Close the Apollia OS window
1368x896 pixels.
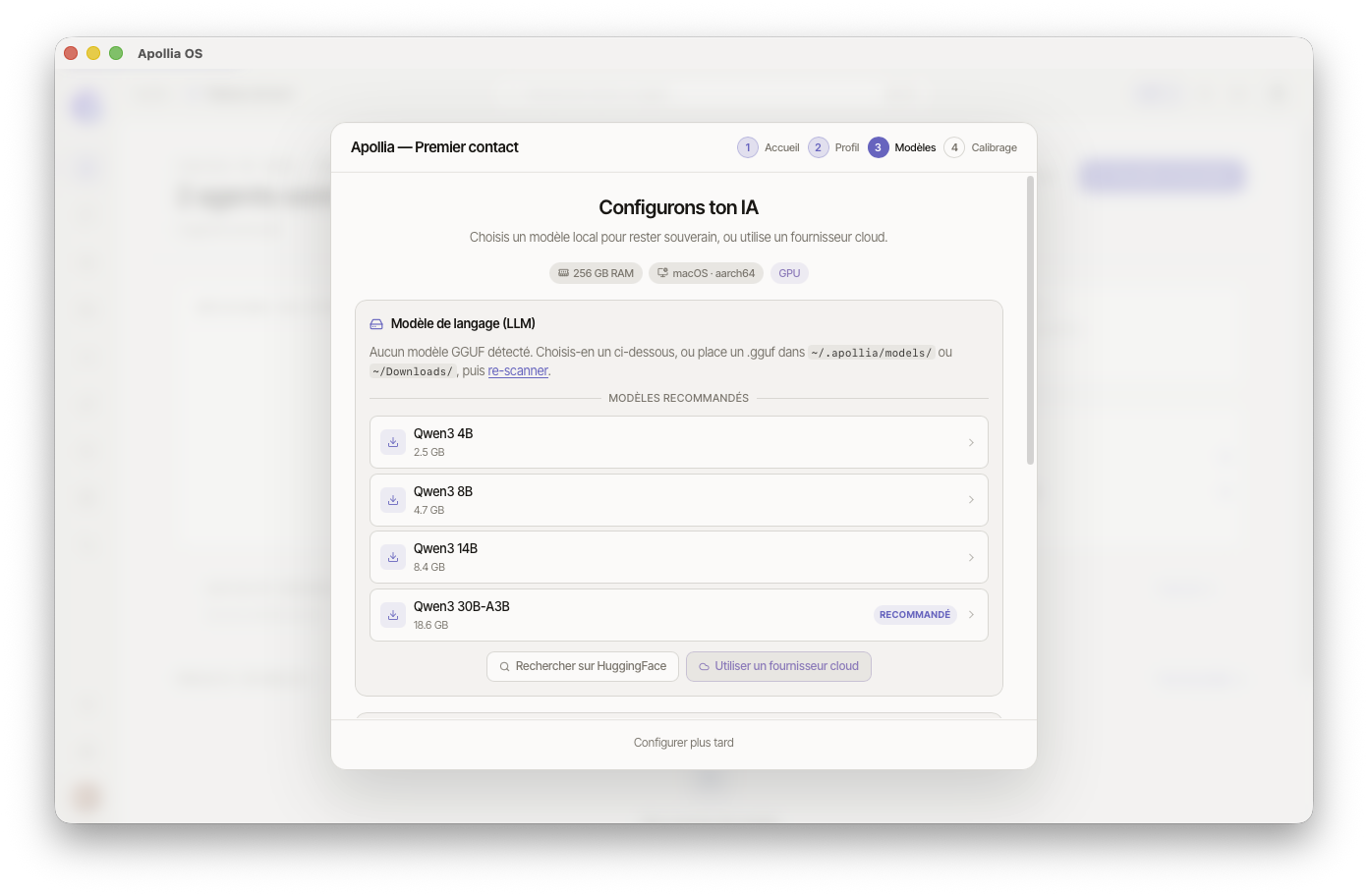(71, 53)
